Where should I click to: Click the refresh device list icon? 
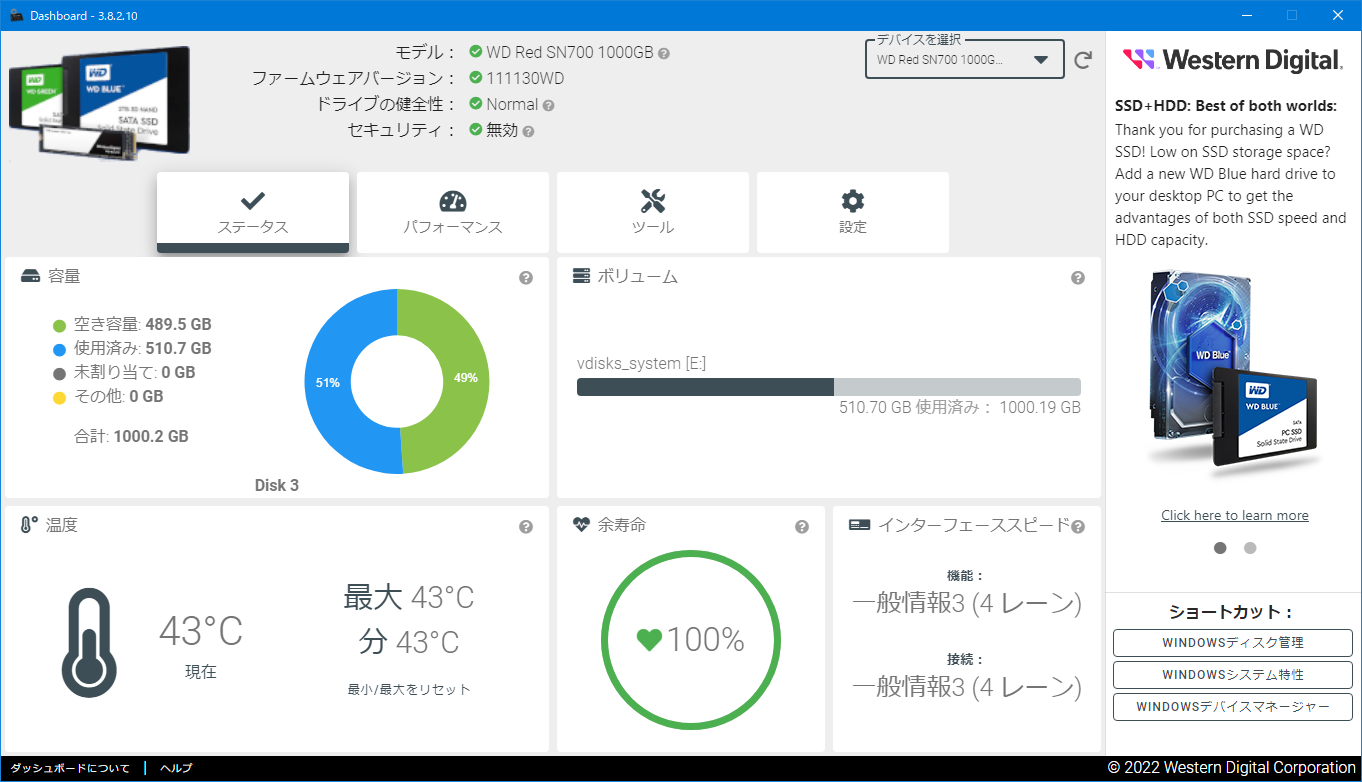[x=1083, y=60]
